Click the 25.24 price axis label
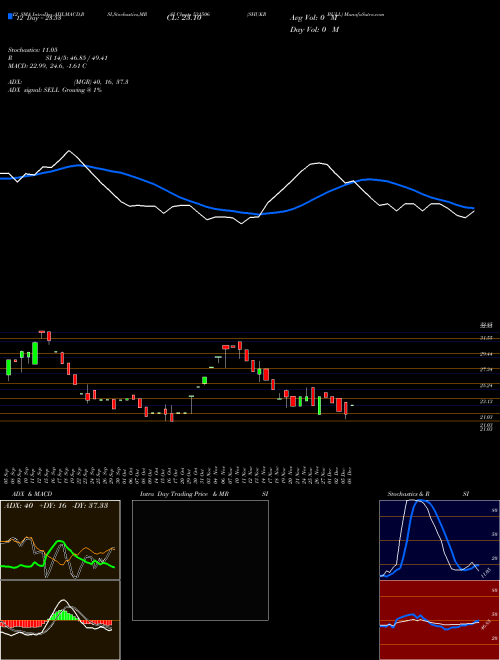The image size is (500, 660). (486, 385)
